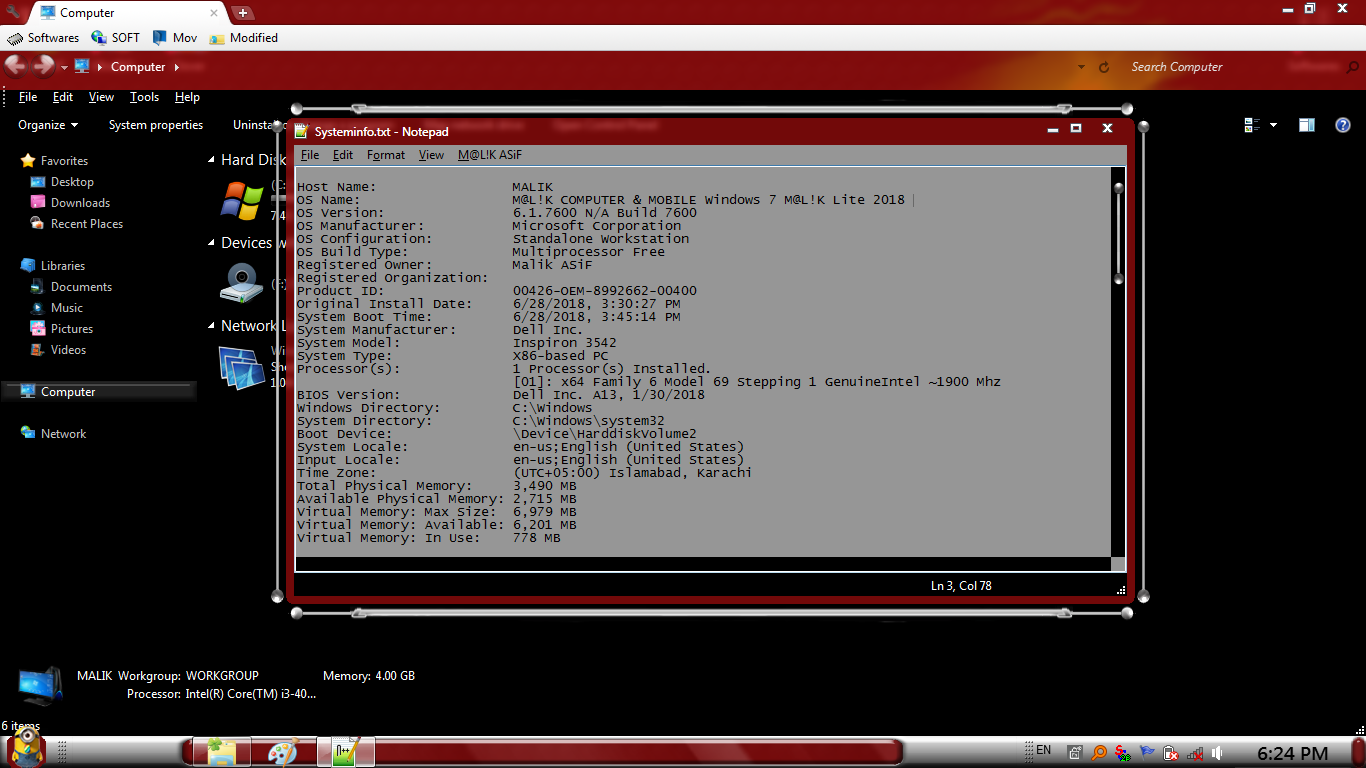Viewport: 1366px width, 768px height.
Task: Open the SOFT bookmark
Action: (116, 38)
